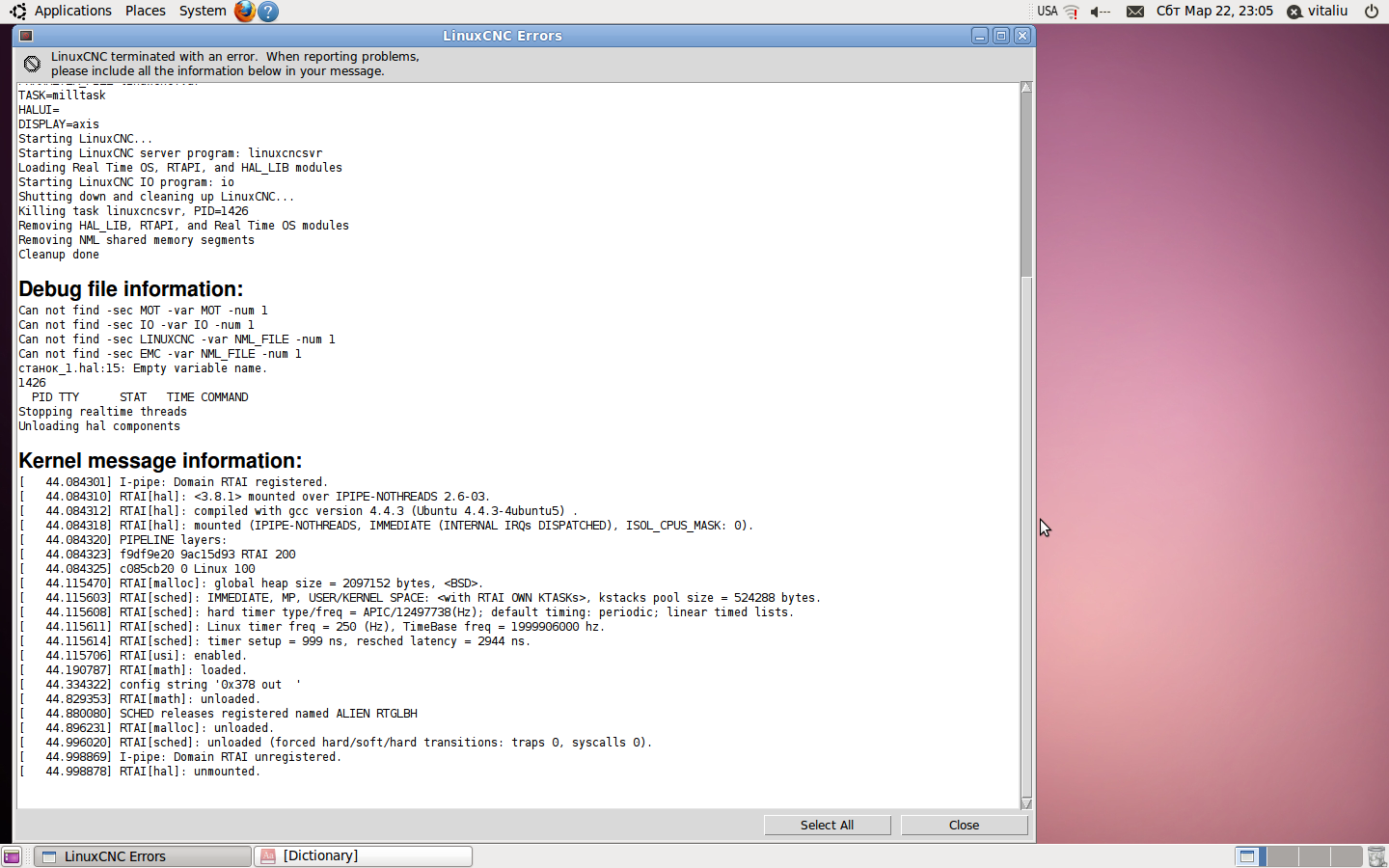Screen dimensions: 1389x868
Task: Click the 'RTAI[math]: loaded.' line
Action: tap(133, 670)
